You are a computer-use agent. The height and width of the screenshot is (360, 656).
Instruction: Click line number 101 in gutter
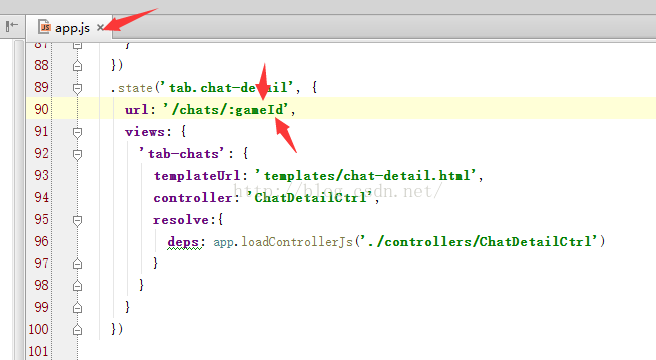pyautogui.click(x=38, y=351)
